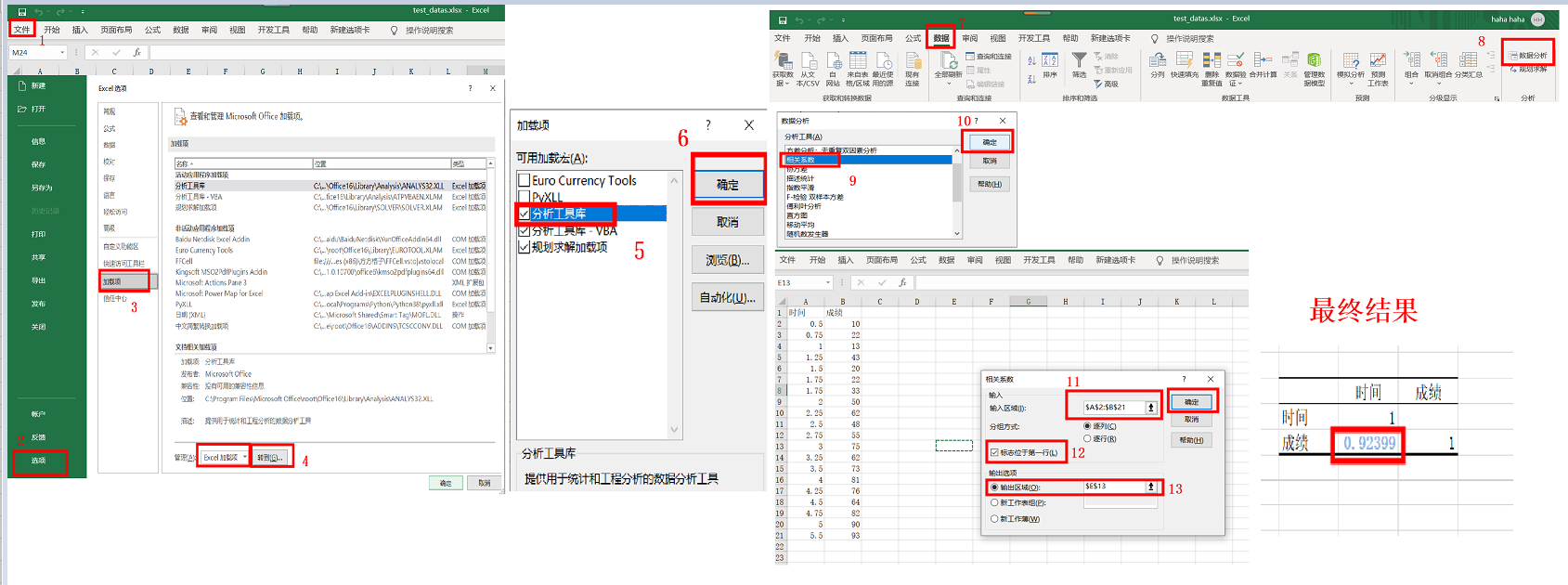The height and width of the screenshot is (585, 1568).
Task: Click 获取数据 icon in the 数据 ribbon
Action: pos(783,61)
